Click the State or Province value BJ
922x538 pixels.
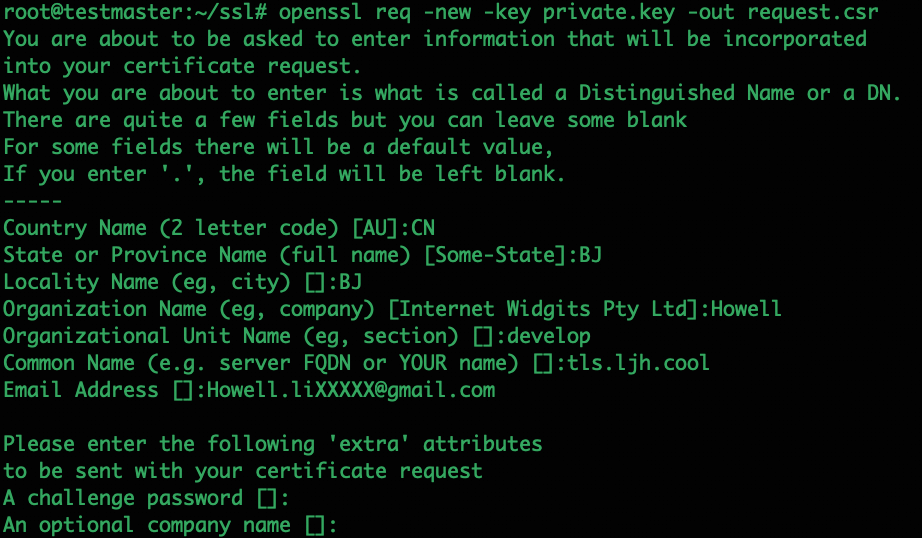coord(590,255)
